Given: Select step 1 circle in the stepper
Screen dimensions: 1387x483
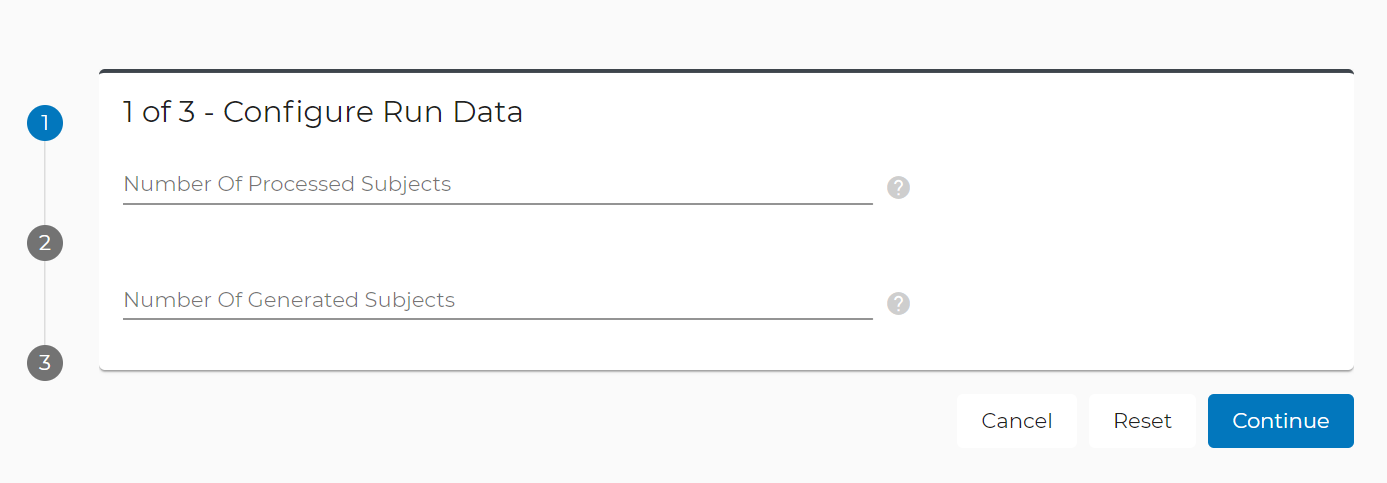Looking at the screenshot, I should click(x=45, y=124).
